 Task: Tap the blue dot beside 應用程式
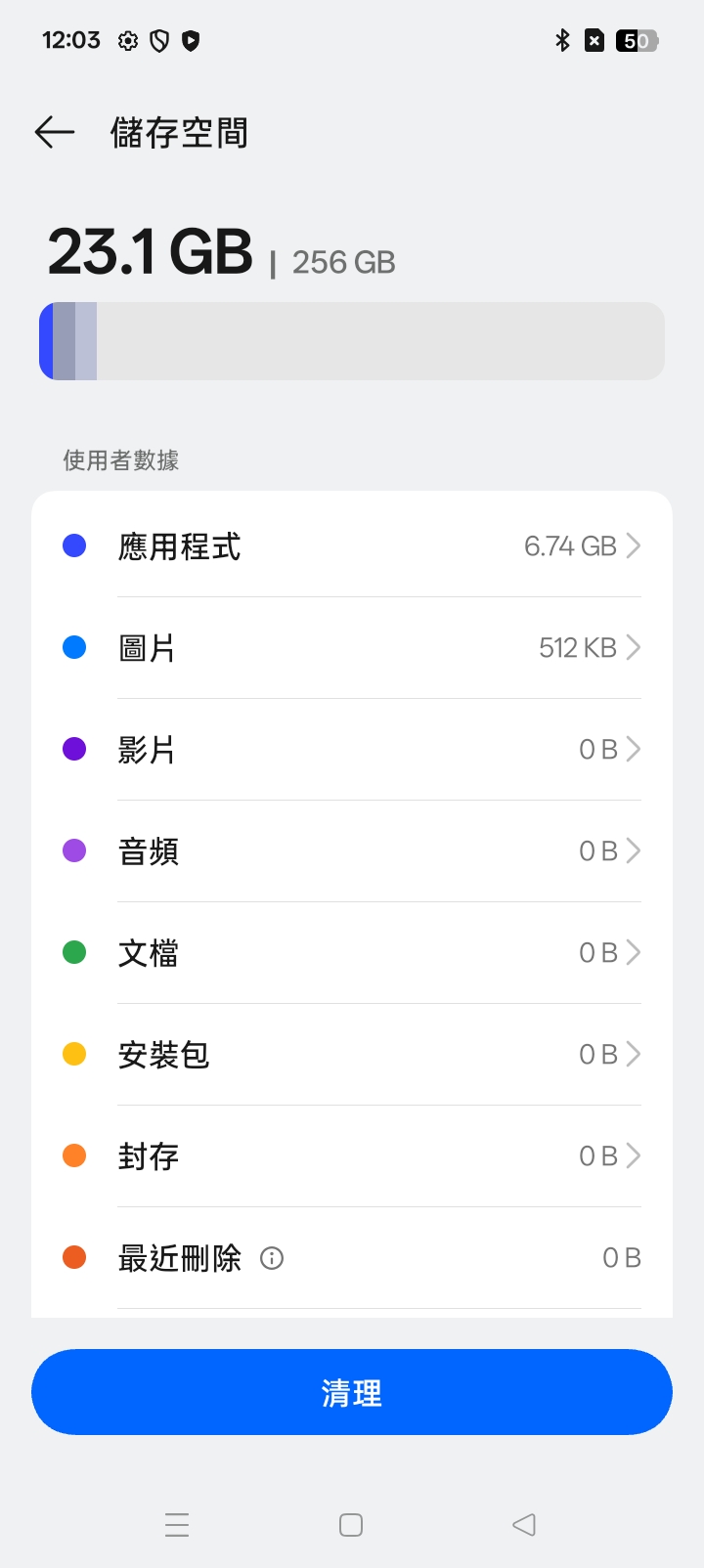[x=74, y=545]
